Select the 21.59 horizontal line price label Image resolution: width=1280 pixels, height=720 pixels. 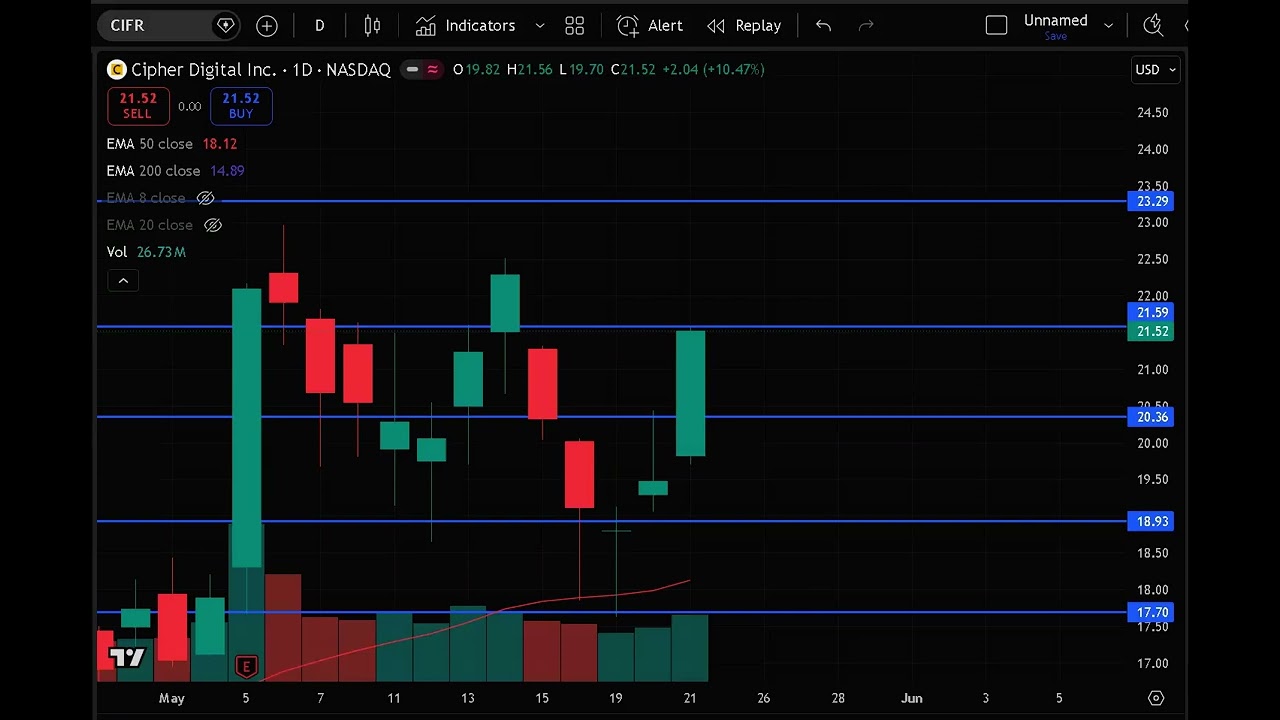(1152, 313)
